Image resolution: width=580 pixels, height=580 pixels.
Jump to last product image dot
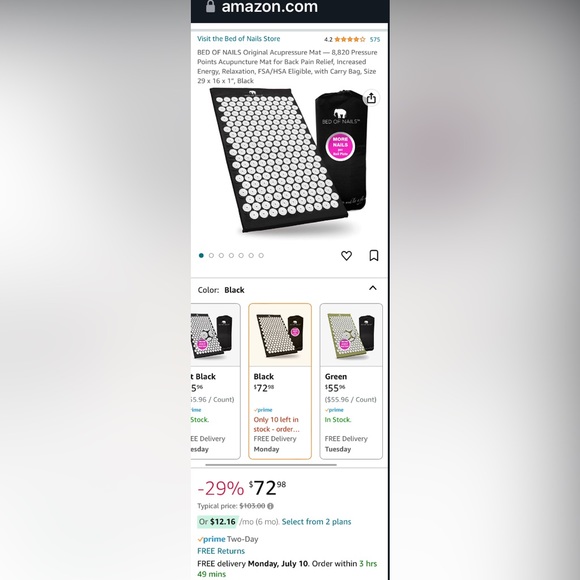(x=261, y=256)
